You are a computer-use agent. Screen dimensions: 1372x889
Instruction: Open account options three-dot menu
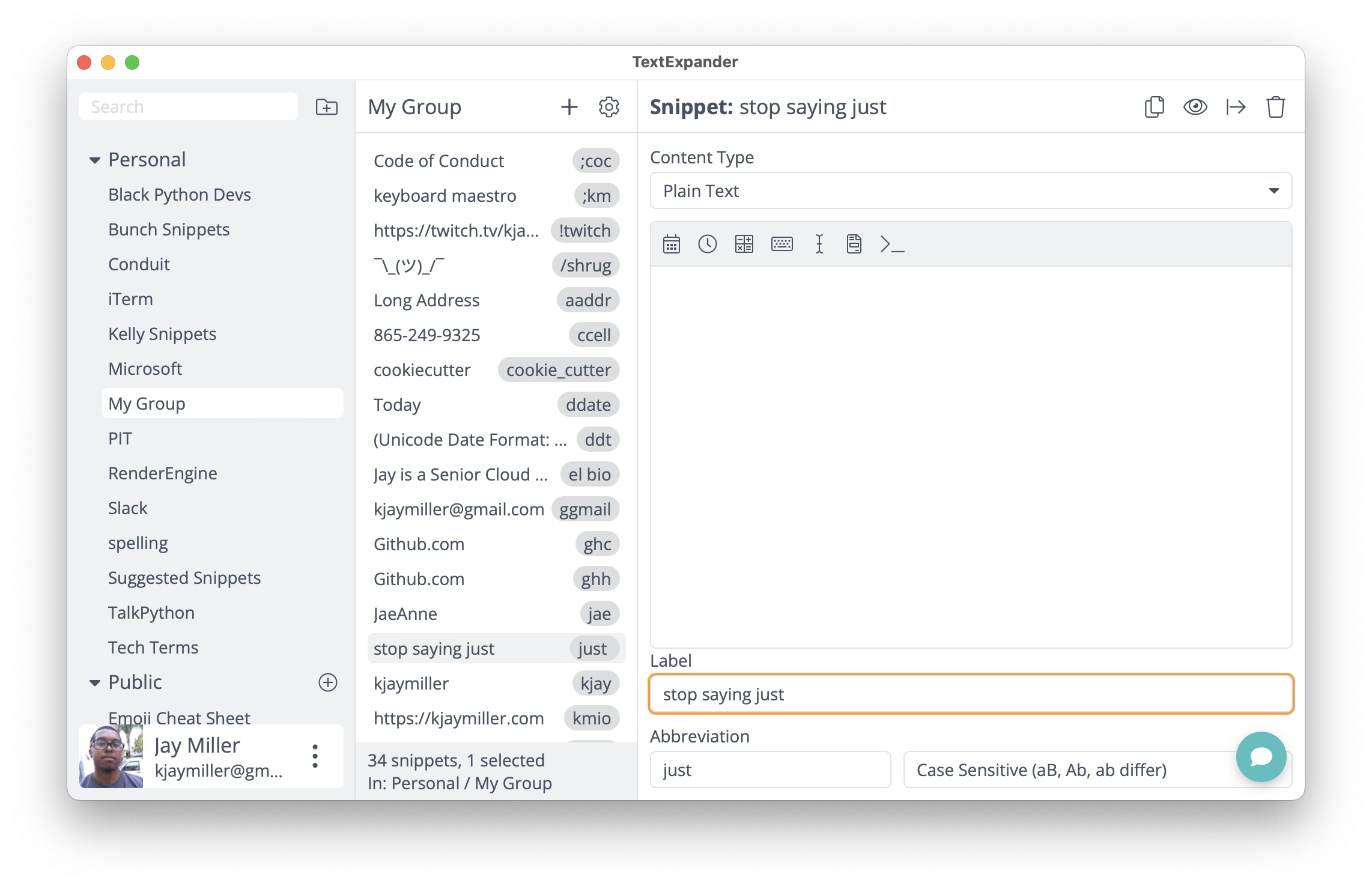pyautogui.click(x=315, y=756)
